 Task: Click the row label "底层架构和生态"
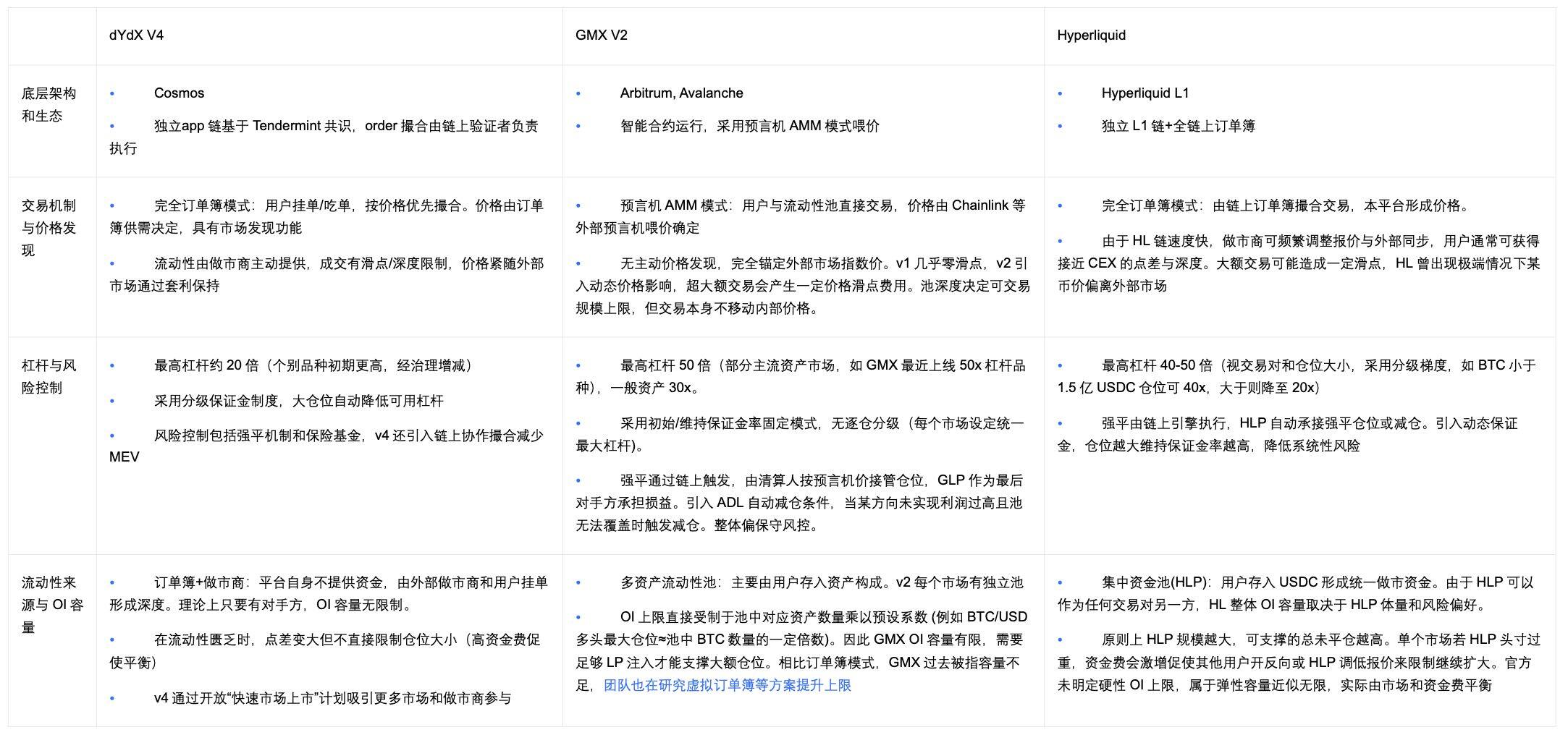(x=49, y=105)
